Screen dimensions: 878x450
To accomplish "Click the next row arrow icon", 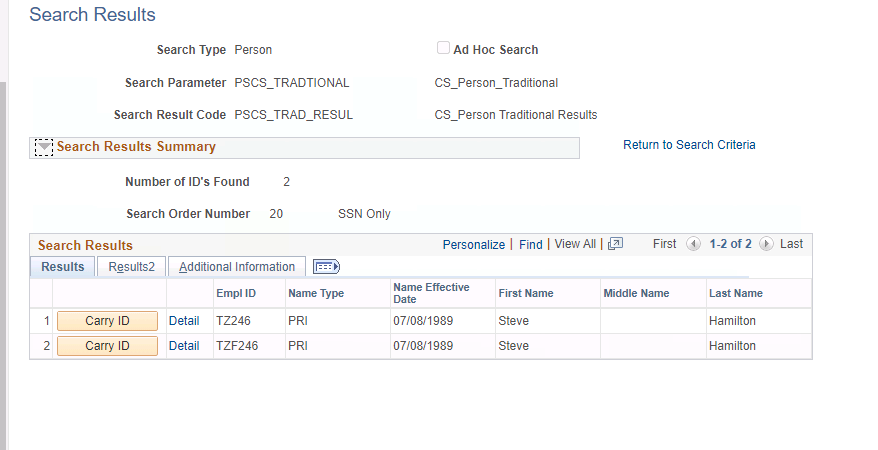I will click(766, 244).
